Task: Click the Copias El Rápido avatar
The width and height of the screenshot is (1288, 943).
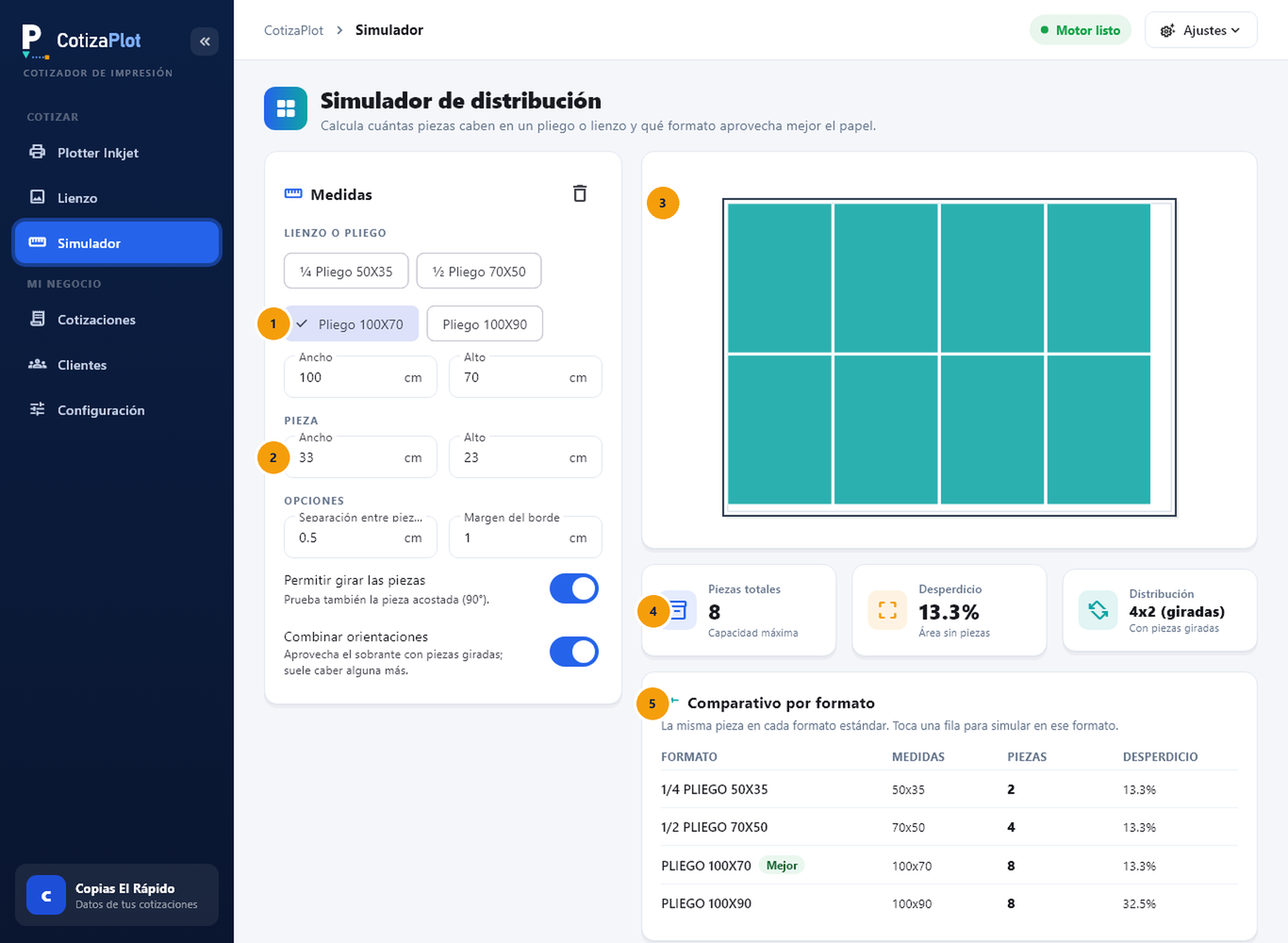Action: tap(46, 895)
